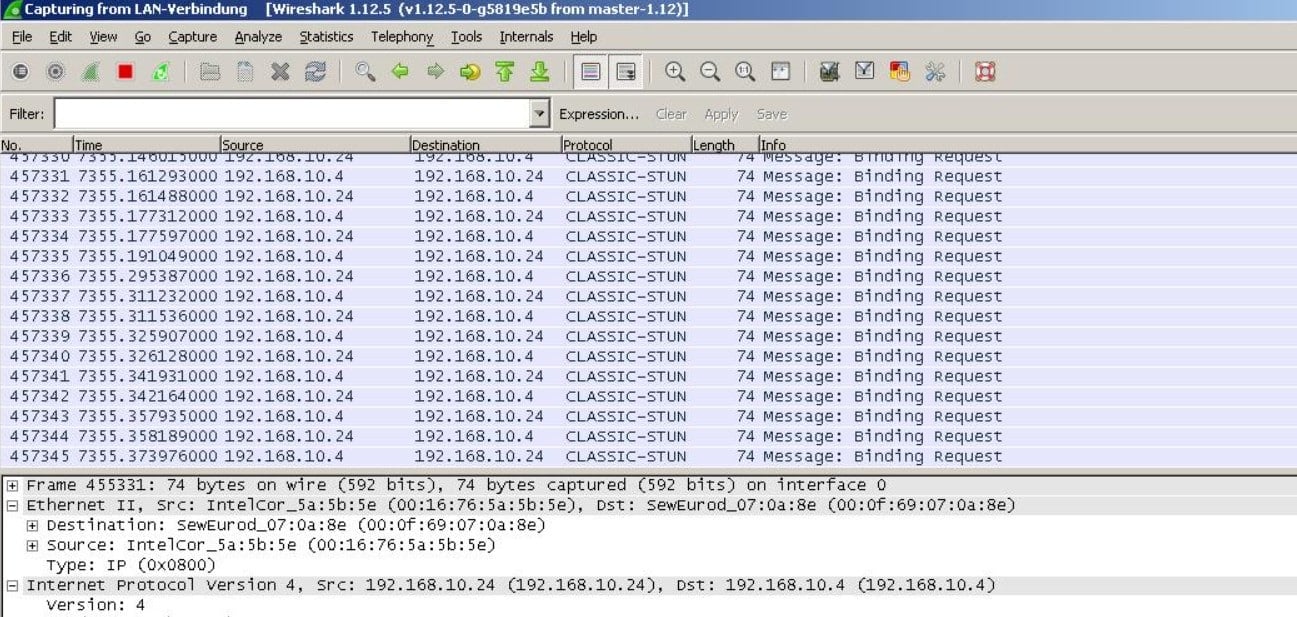Open the Statistics menu
Image resolution: width=1297 pixels, height=617 pixels.
pyautogui.click(x=326, y=37)
